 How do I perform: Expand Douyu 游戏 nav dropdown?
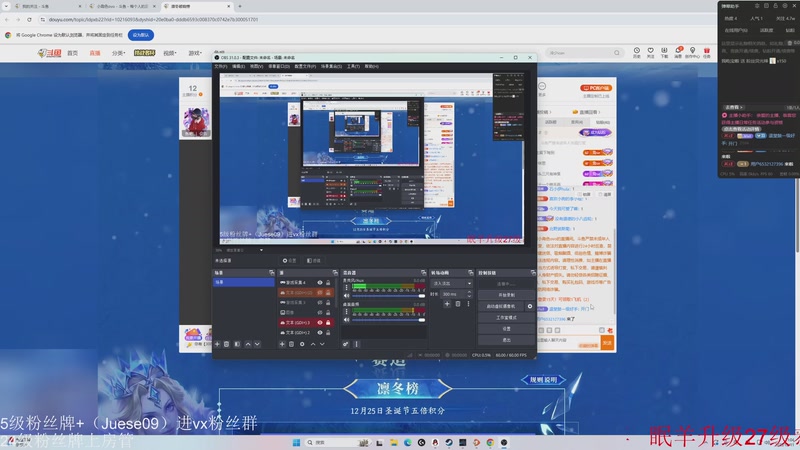point(195,53)
